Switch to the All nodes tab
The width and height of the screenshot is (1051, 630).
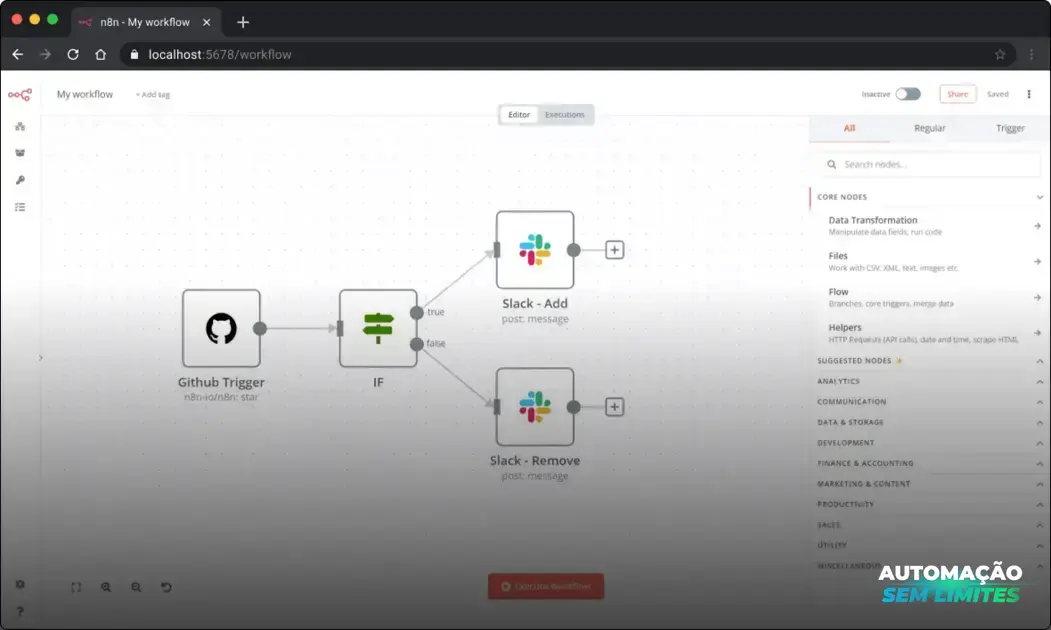click(x=849, y=128)
